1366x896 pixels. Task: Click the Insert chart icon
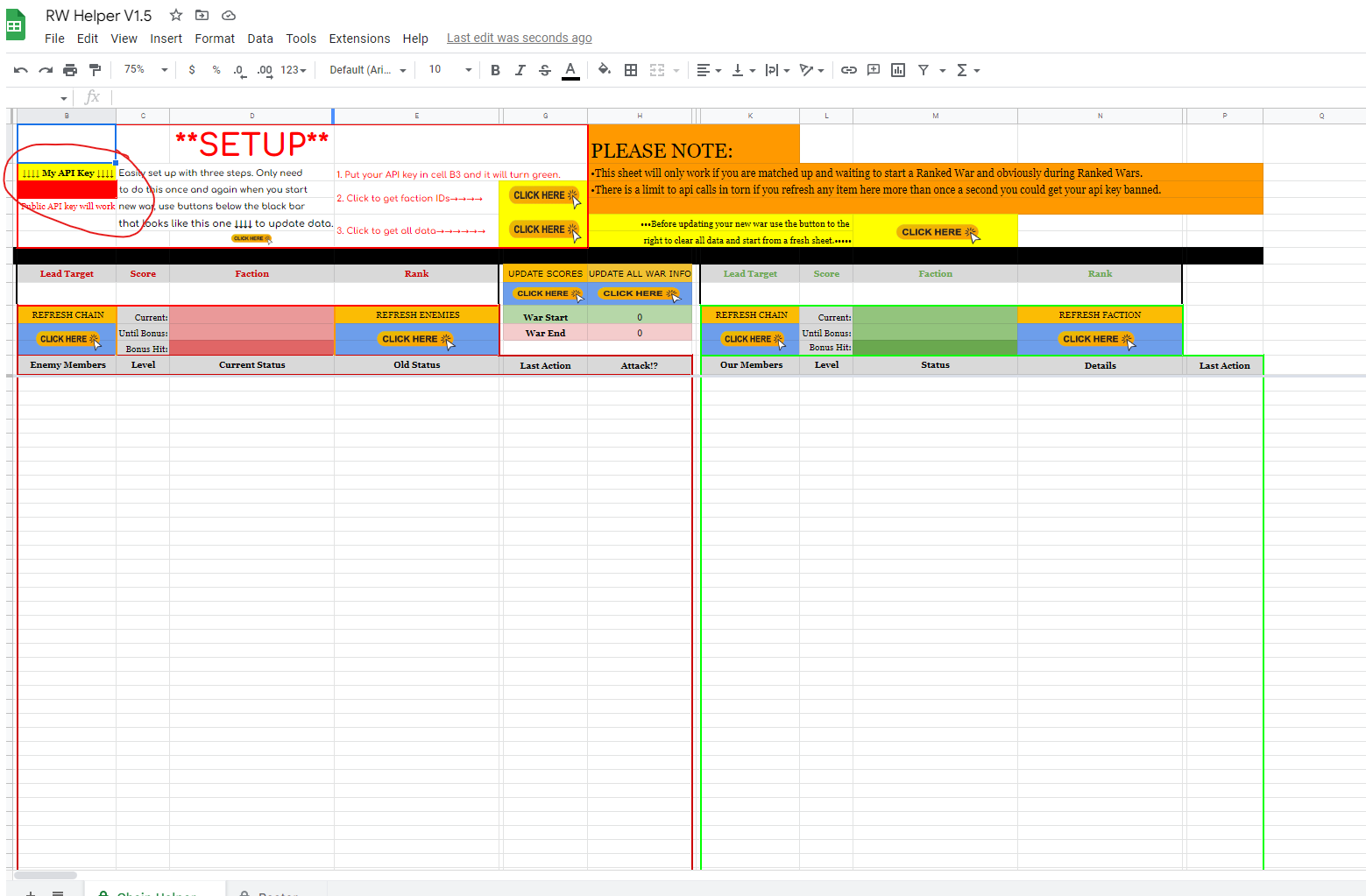click(897, 70)
